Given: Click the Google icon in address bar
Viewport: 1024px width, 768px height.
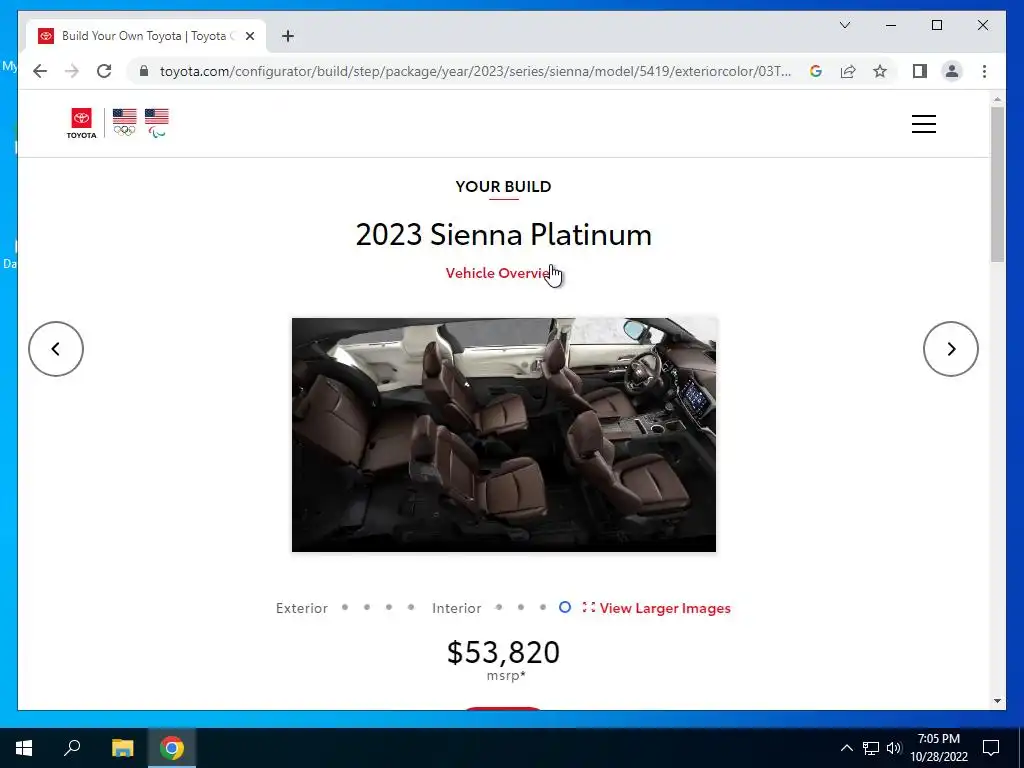Looking at the screenshot, I should click(x=816, y=71).
